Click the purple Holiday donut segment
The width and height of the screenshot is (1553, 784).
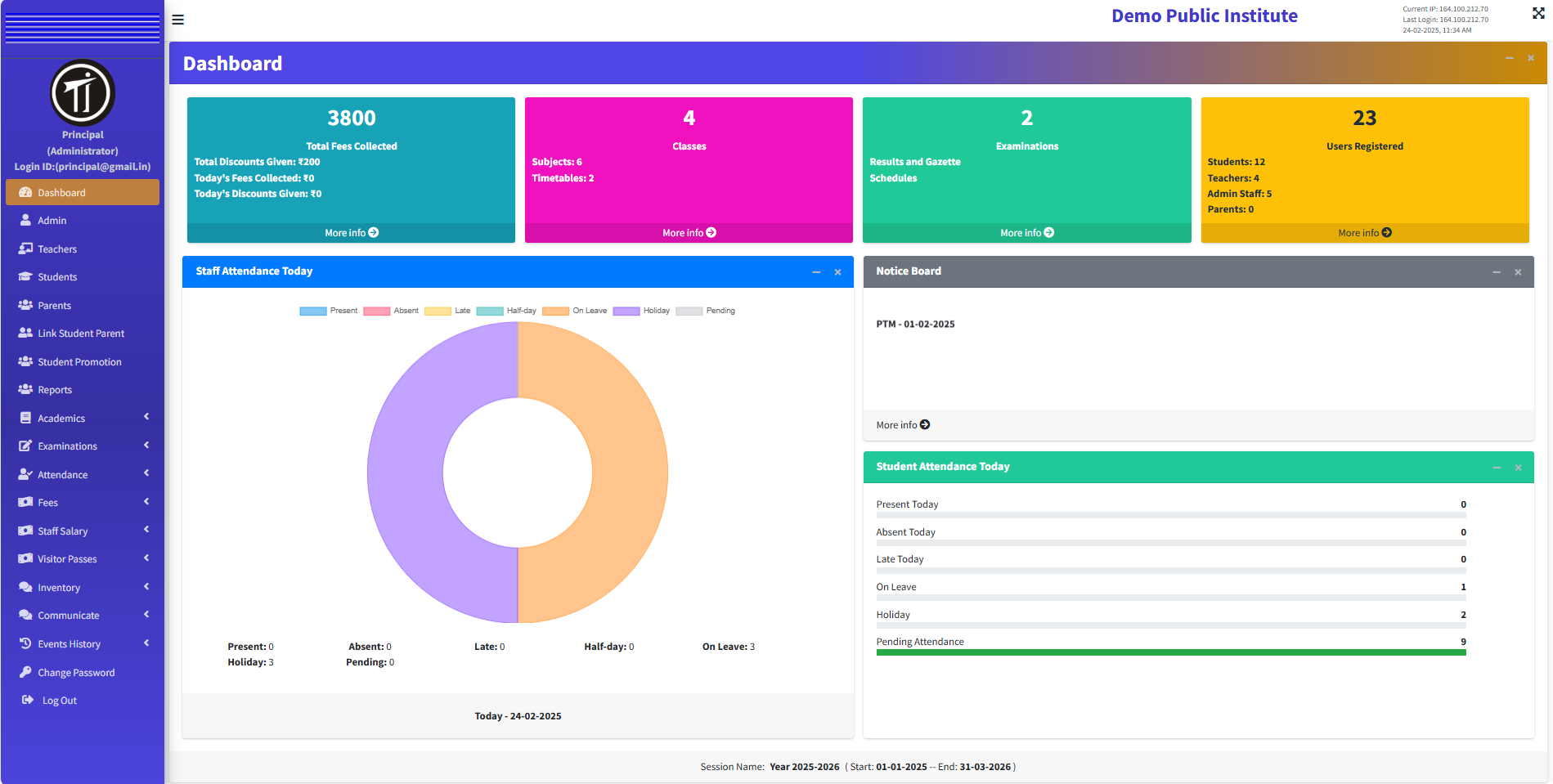pos(405,473)
